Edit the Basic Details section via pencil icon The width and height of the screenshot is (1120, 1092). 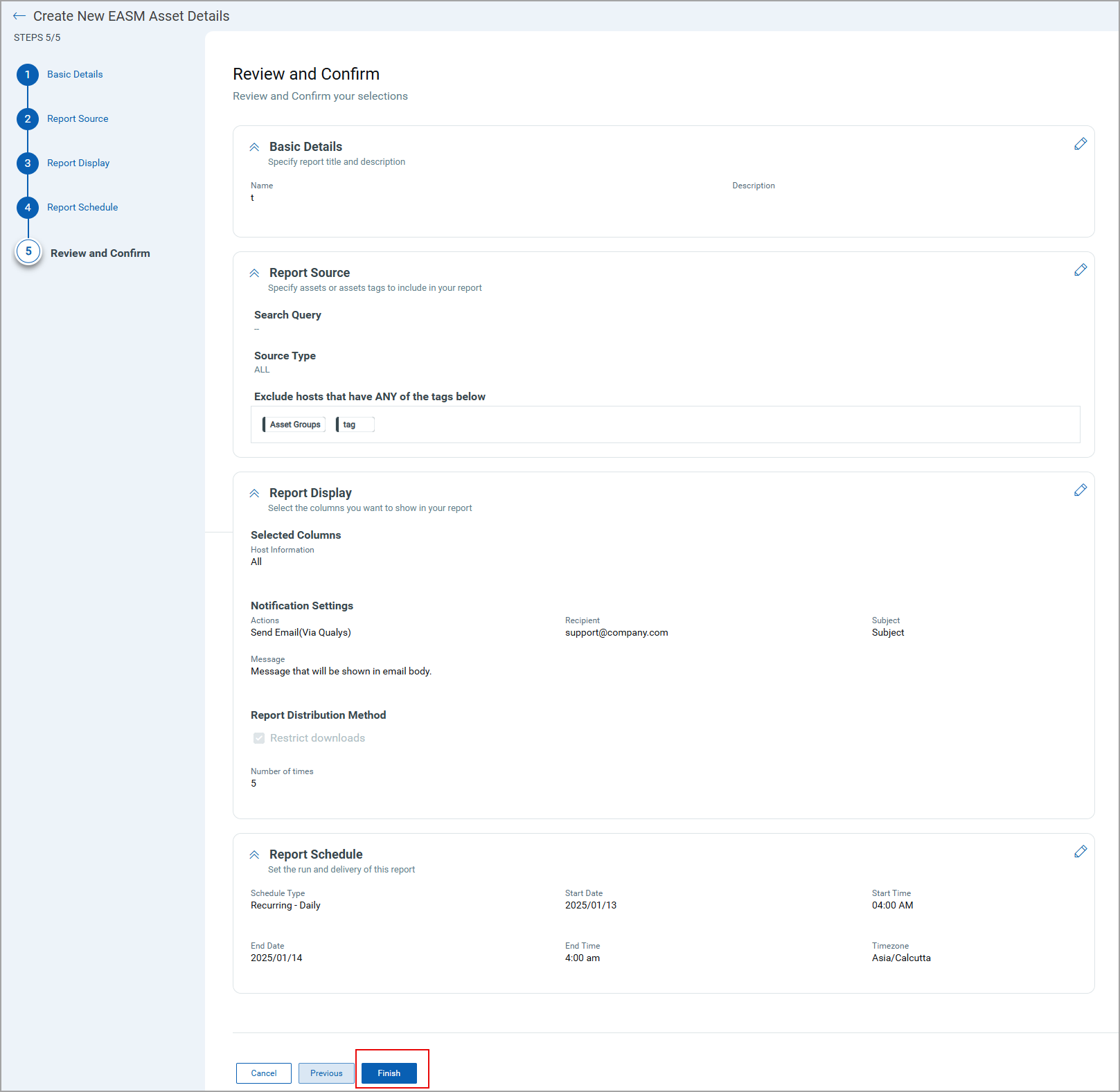(1081, 144)
